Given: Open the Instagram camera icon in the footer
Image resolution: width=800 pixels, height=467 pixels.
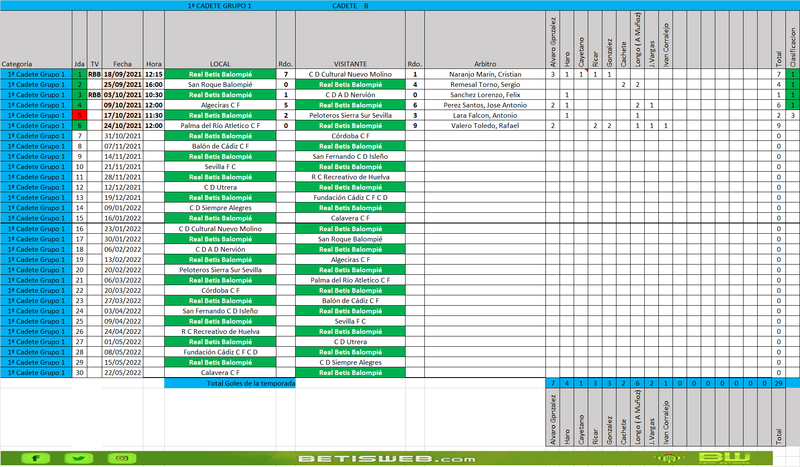Looking at the screenshot, I should 122,458.
